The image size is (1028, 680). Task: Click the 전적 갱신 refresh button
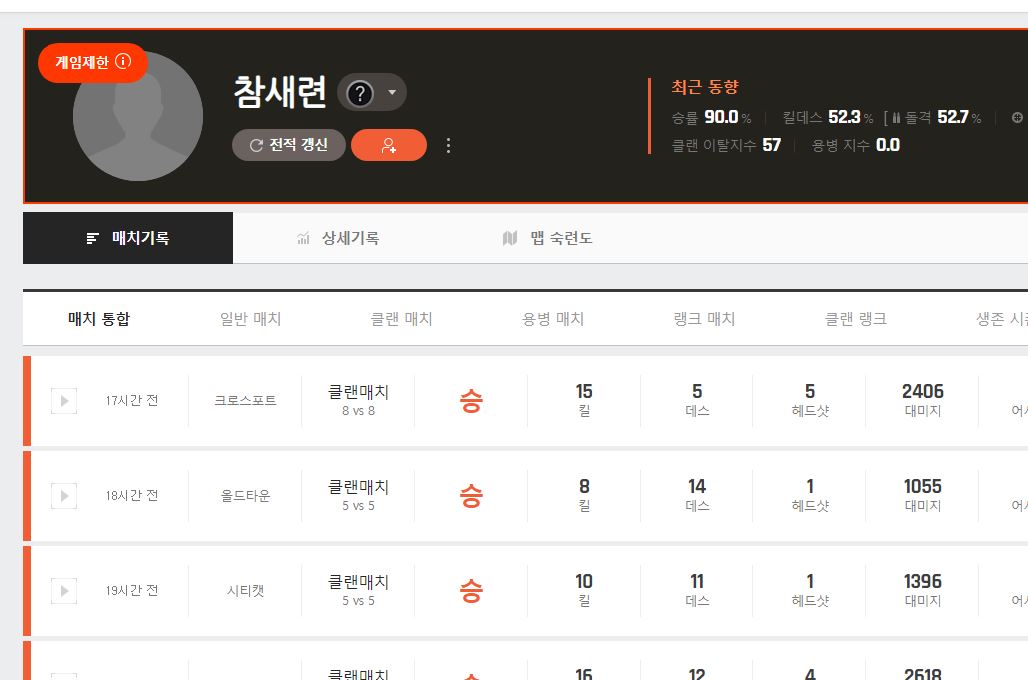pyautogui.click(x=289, y=145)
